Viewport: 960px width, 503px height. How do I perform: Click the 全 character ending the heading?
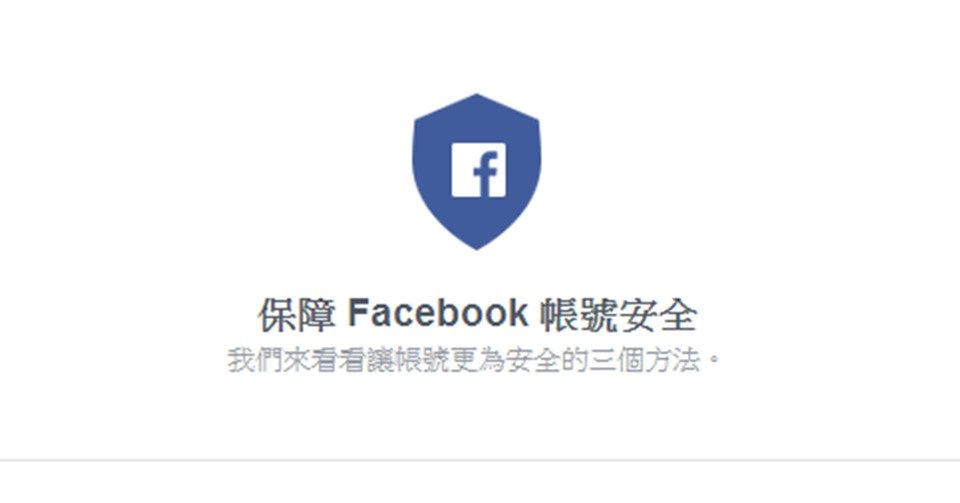[678, 315]
